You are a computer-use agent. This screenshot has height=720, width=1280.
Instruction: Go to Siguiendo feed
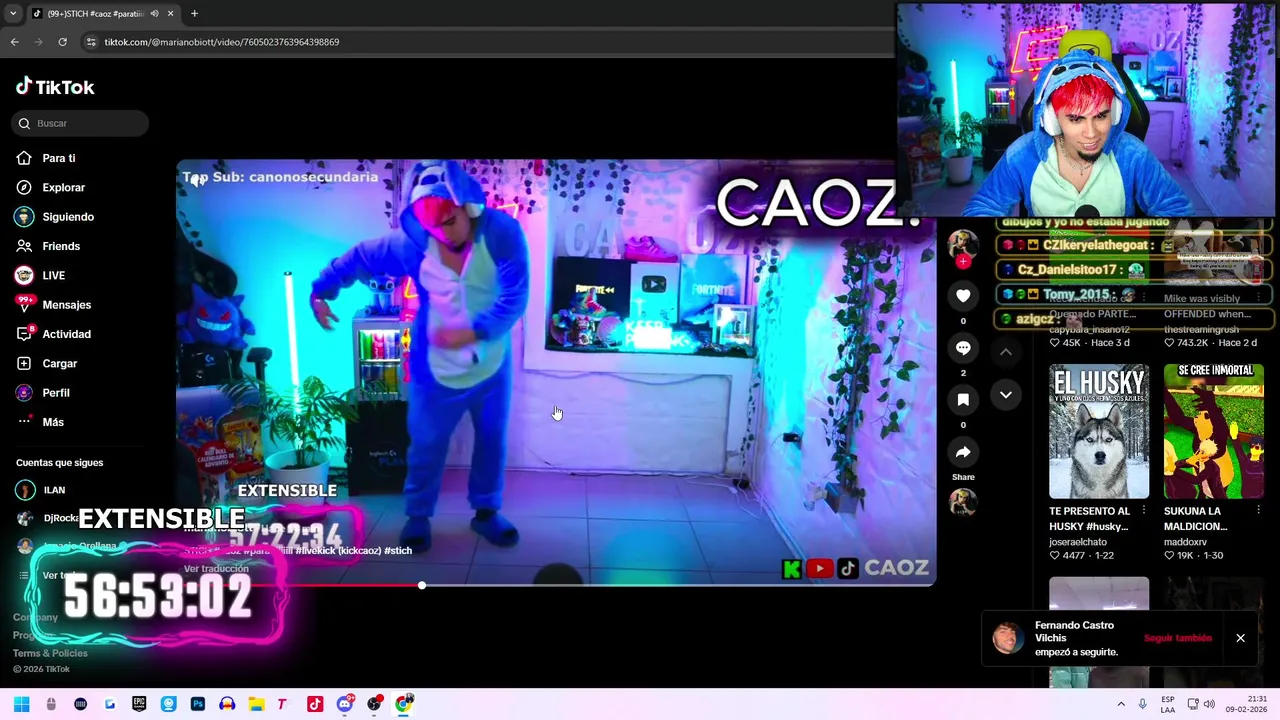[x=68, y=217]
